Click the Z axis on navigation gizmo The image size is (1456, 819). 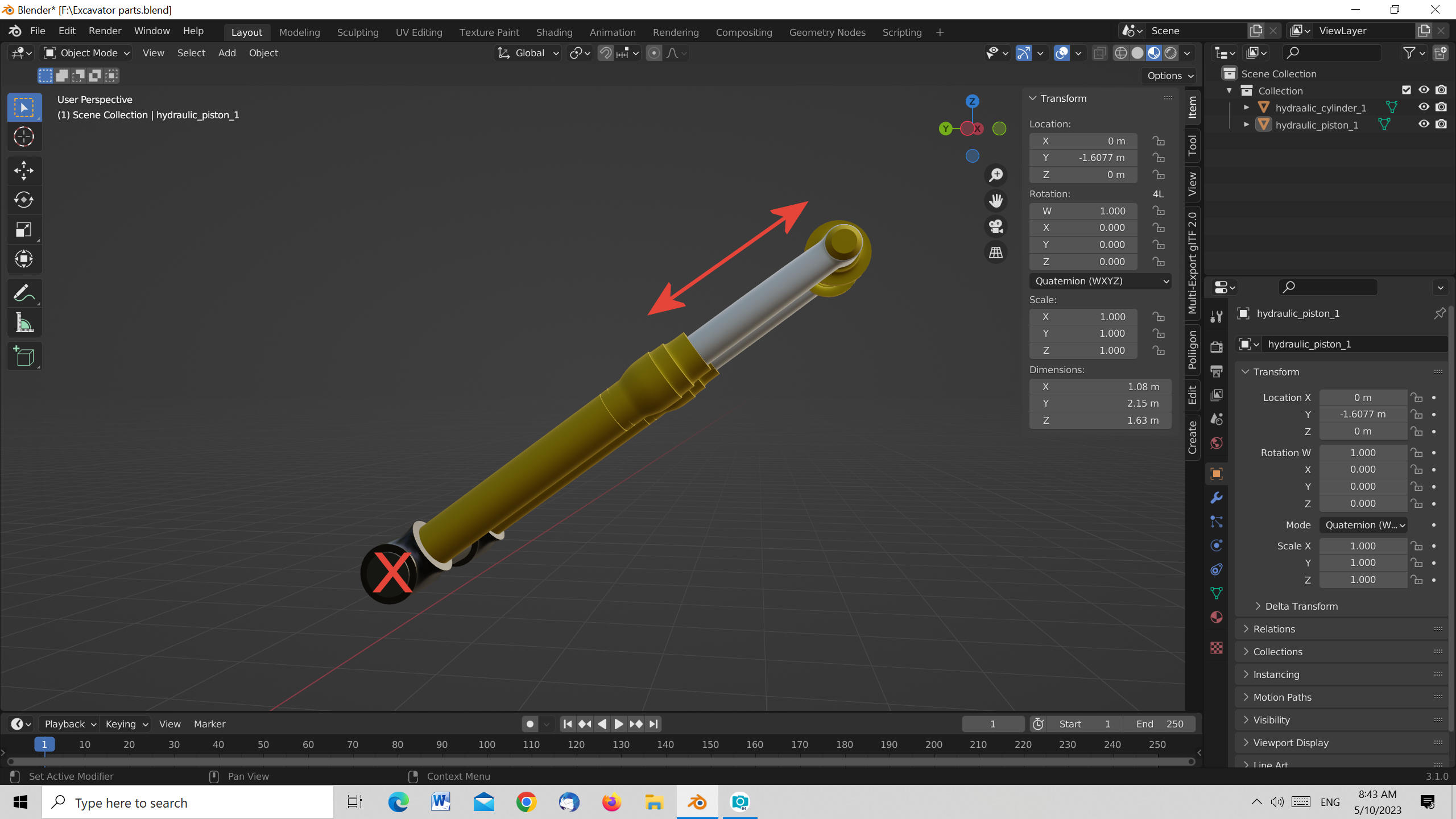pos(973,101)
